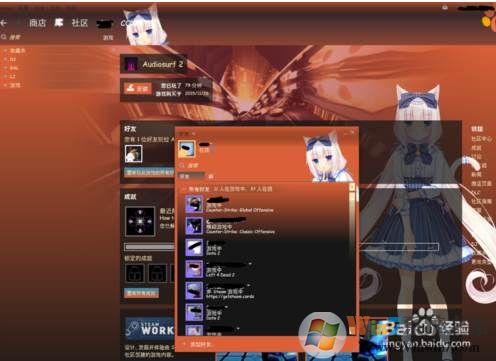View all friends who play this game
The width and height of the screenshot is (496, 361).
click(x=149, y=172)
